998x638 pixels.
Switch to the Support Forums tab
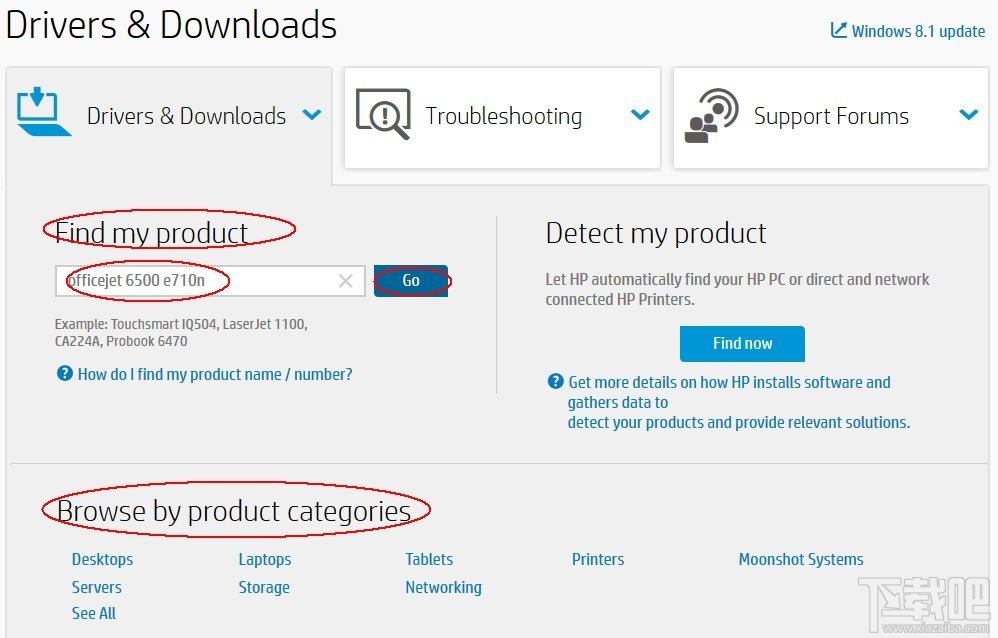click(x=830, y=116)
